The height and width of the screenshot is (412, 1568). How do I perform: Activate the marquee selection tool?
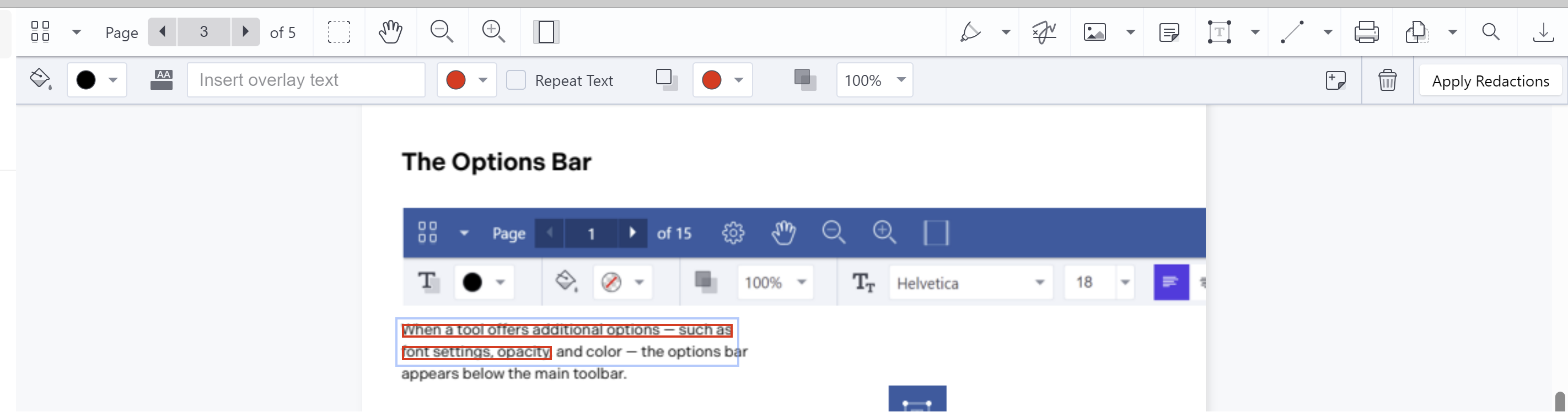339,31
